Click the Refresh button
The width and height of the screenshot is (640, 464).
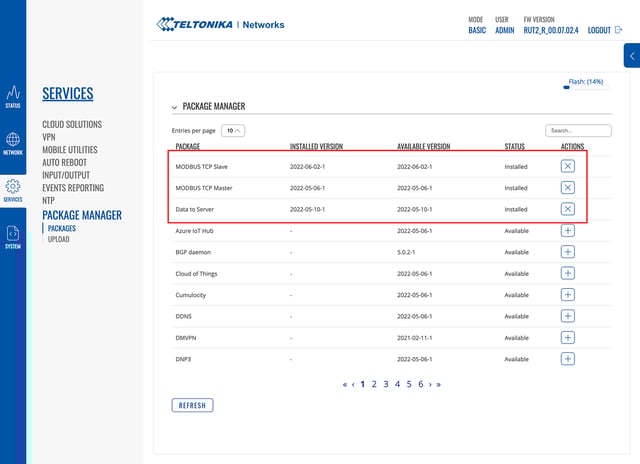pyautogui.click(x=192, y=405)
